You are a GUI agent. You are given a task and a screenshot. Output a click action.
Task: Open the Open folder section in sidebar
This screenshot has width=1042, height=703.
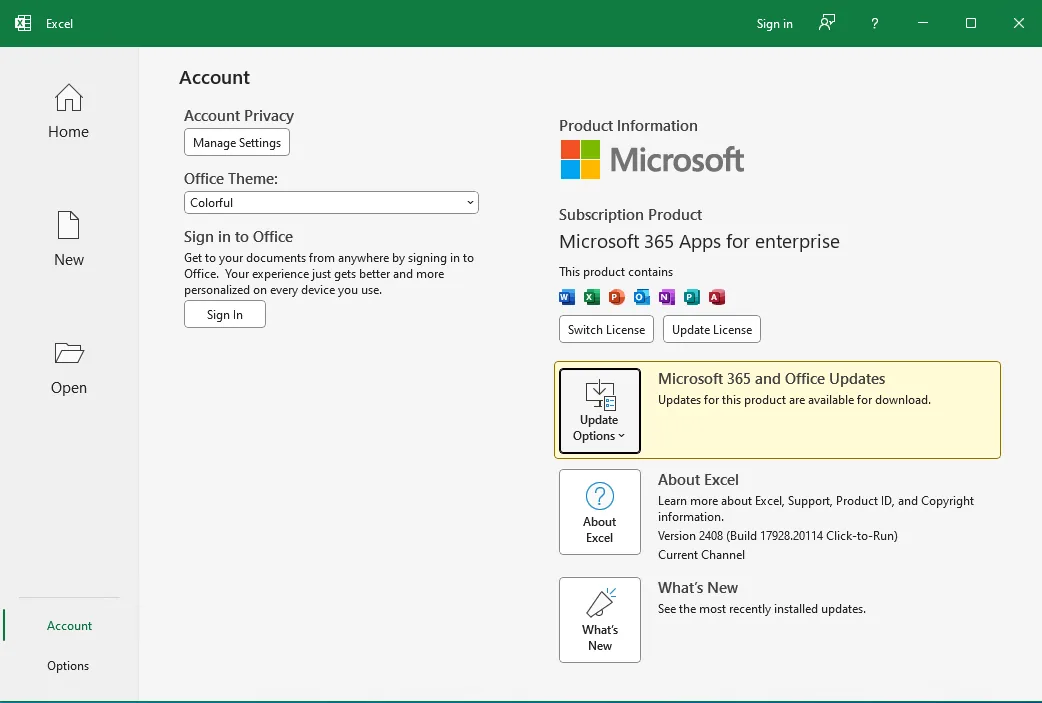click(x=68, y=368)
